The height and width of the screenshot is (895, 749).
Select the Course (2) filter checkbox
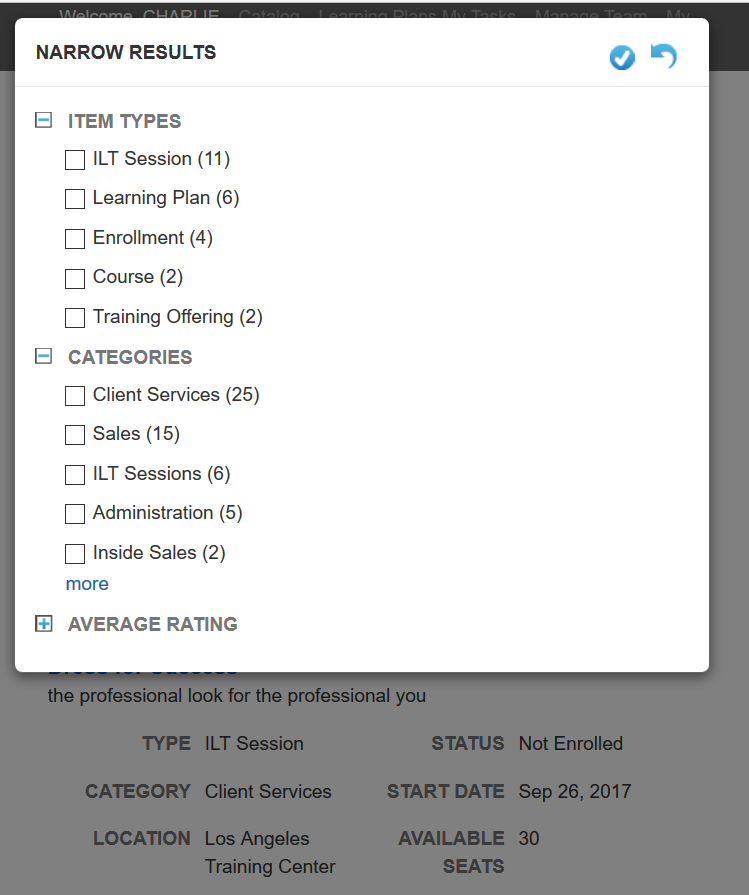pos(75,278)
